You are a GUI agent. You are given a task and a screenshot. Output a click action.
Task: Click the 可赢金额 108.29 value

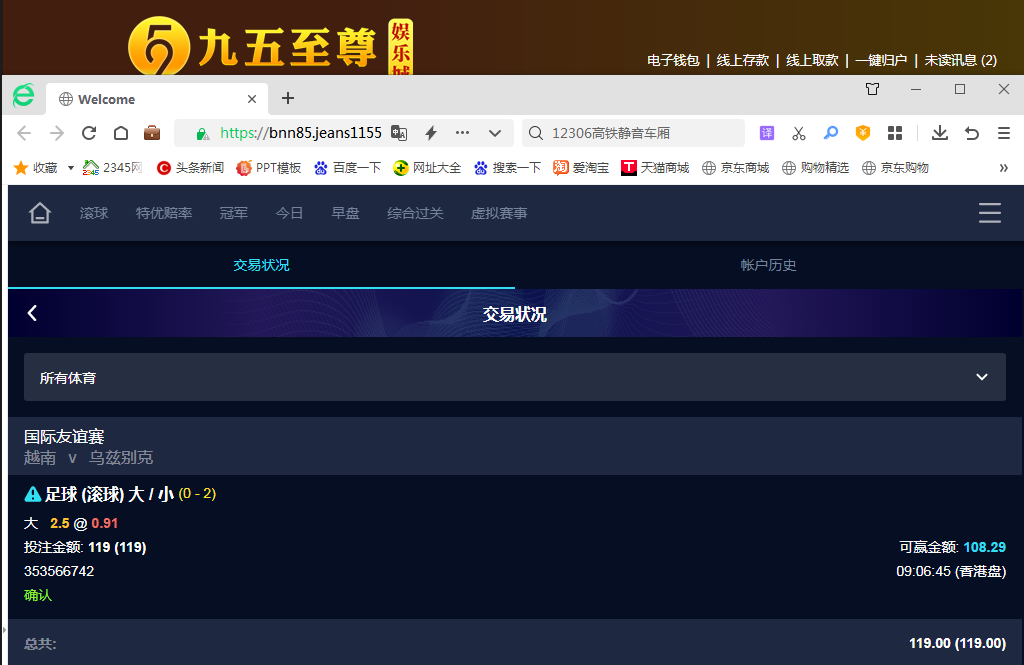[x=984, y=547]
